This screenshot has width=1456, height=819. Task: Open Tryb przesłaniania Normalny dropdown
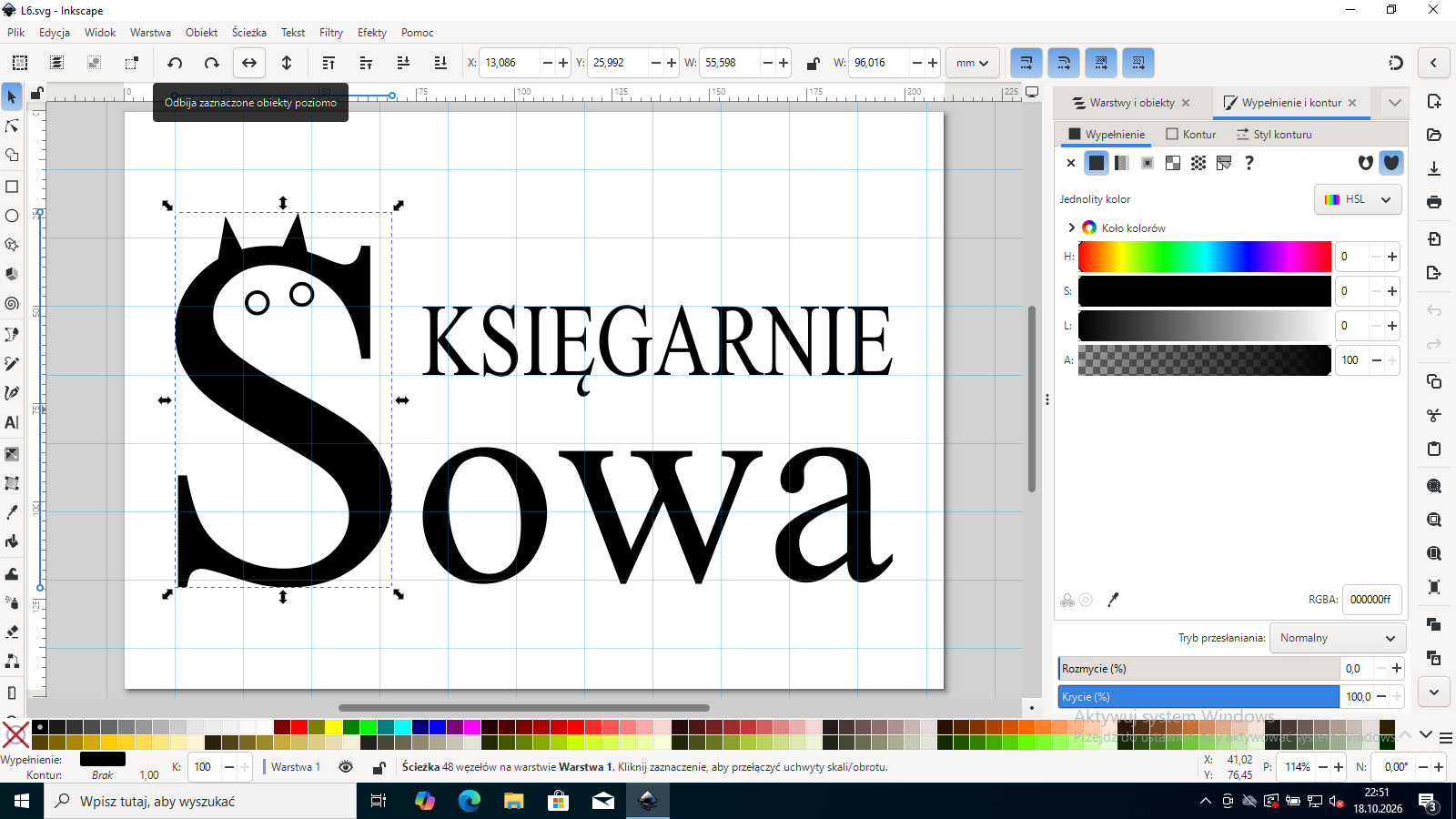click(x=1338, y=638)
